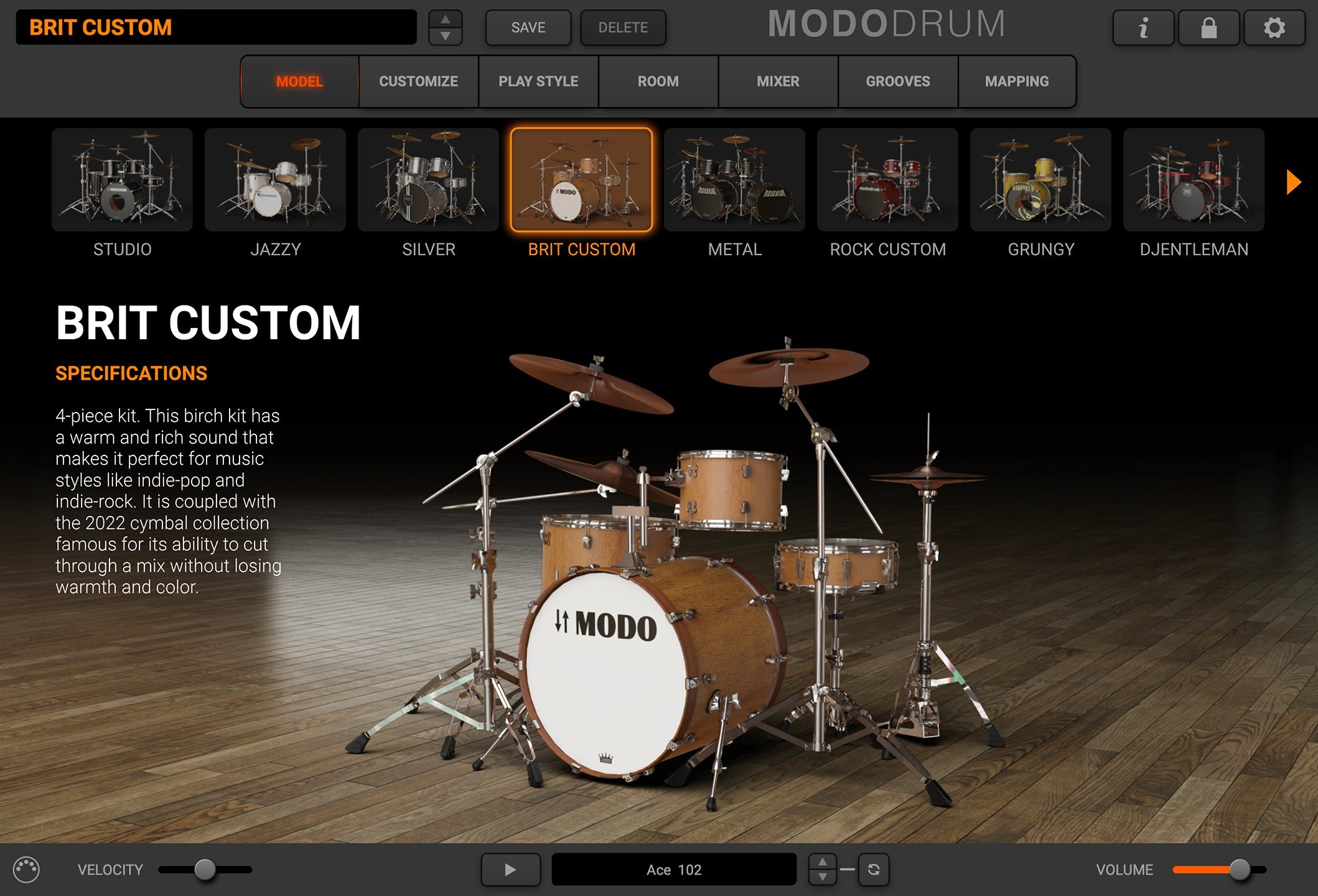Click the settings gear icon
Viewport: 1318px width, 896px height.
point(1274,27)
